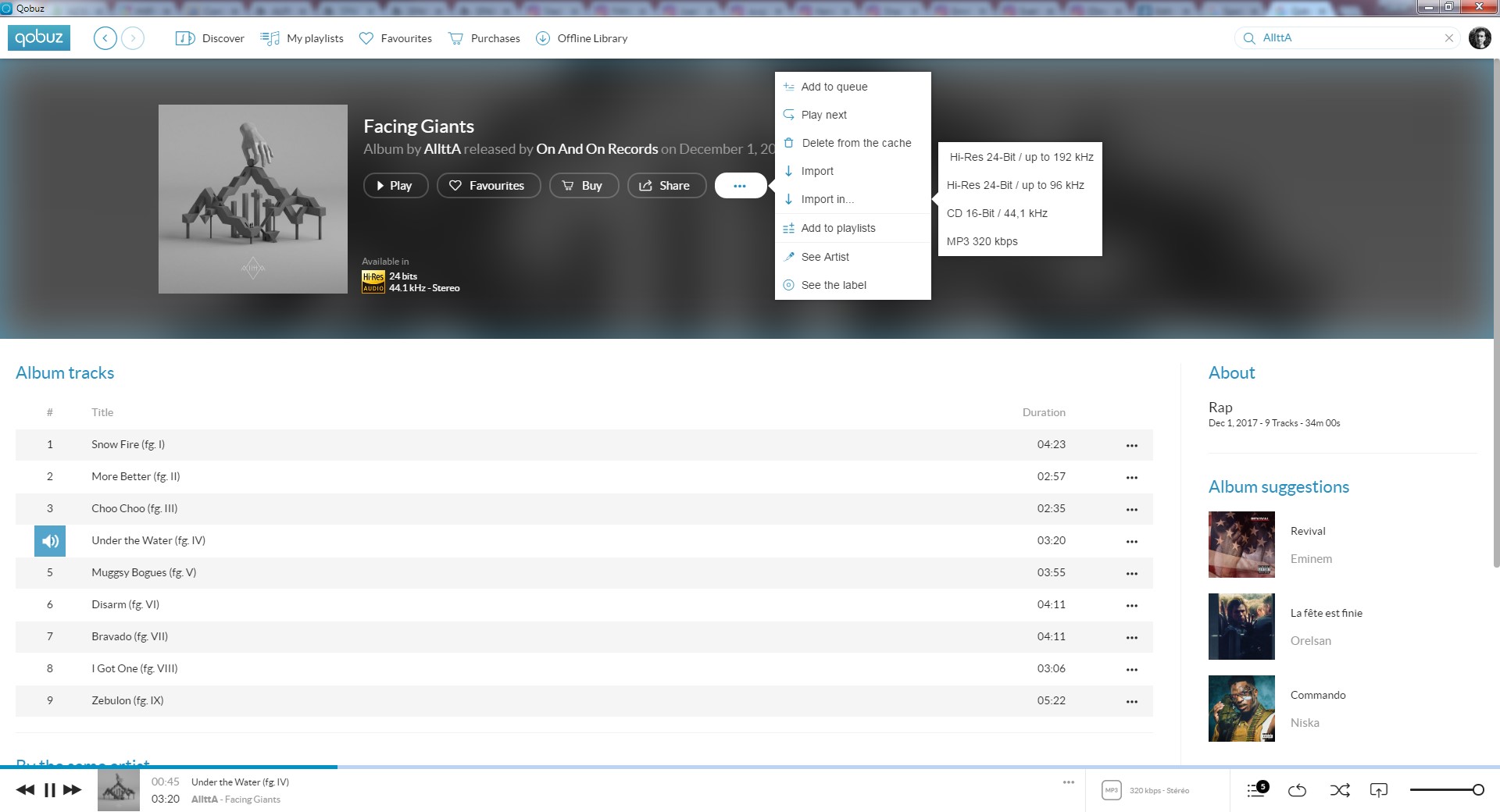The width and height of the screenshot is (1500, 812).
Task: Open the Import in... submenu
Action: pyautogui.click(x=853, y=199)
